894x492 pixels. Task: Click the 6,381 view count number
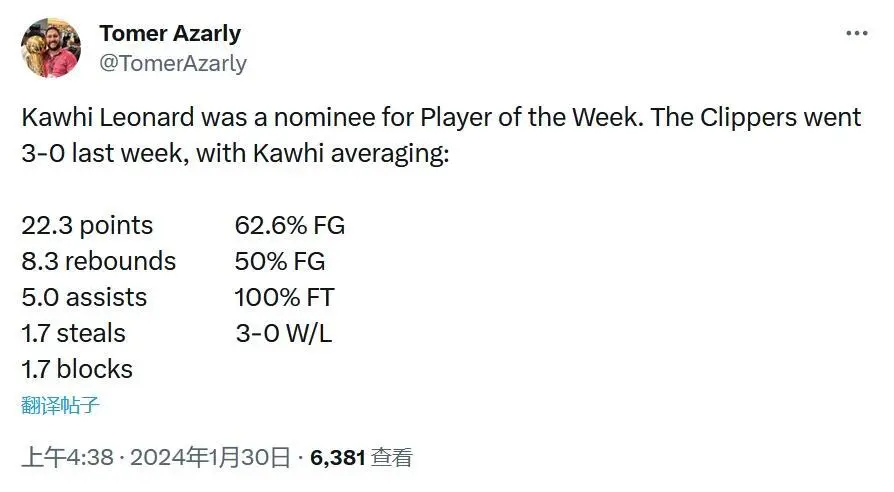click(x=338, y=457)
